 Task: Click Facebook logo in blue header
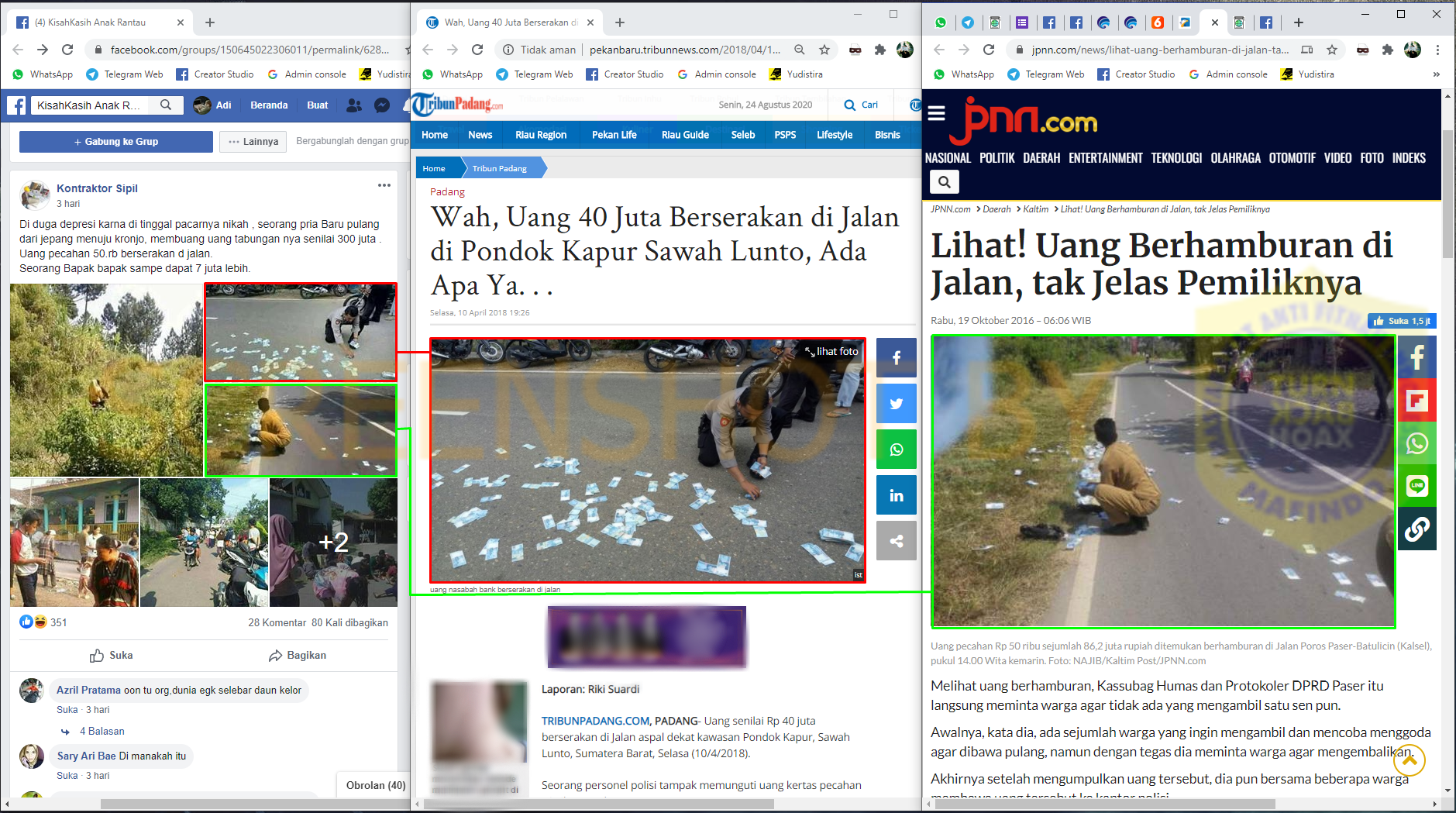[x=16, y=105]
